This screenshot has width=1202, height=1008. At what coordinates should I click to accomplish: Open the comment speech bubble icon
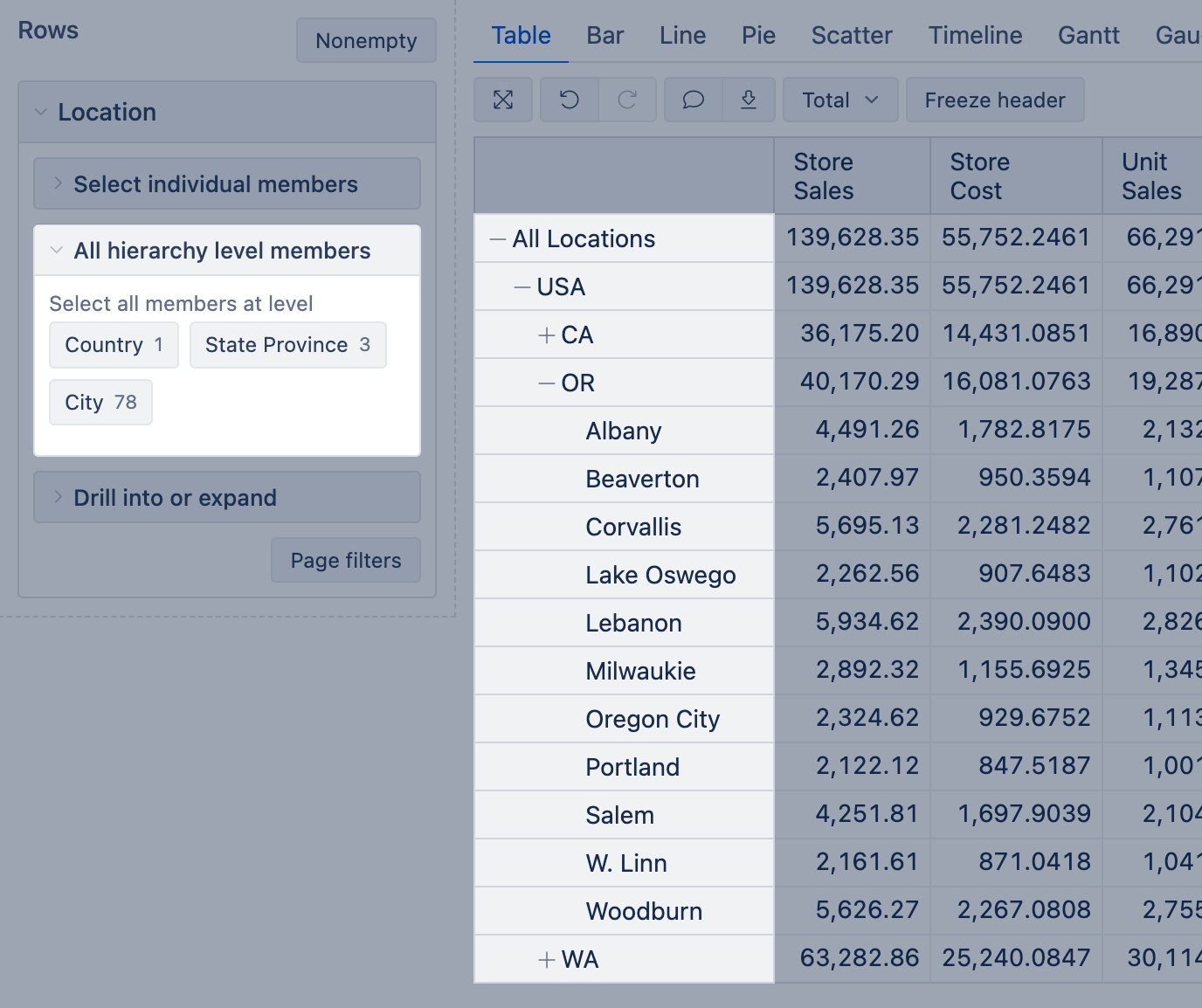(x=694, y=100)
